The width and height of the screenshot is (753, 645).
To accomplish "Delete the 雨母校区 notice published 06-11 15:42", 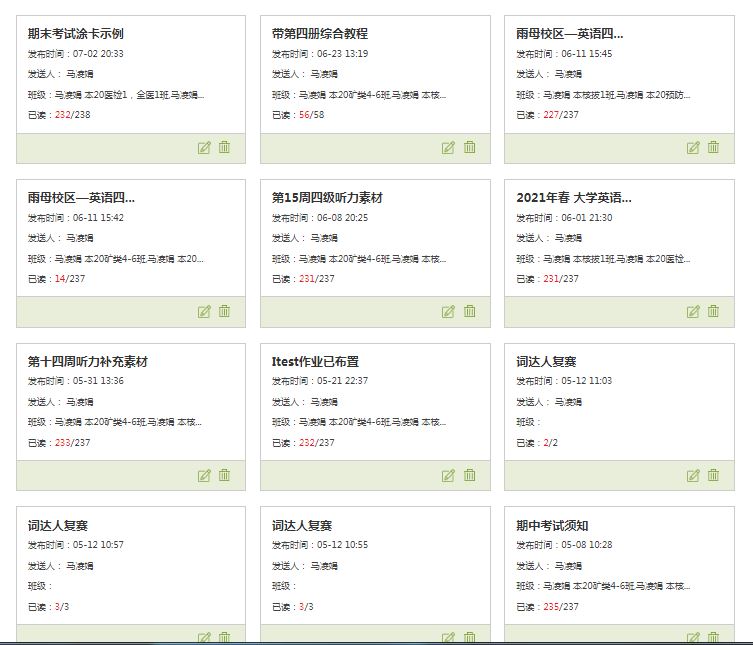I will click(224, 311).
